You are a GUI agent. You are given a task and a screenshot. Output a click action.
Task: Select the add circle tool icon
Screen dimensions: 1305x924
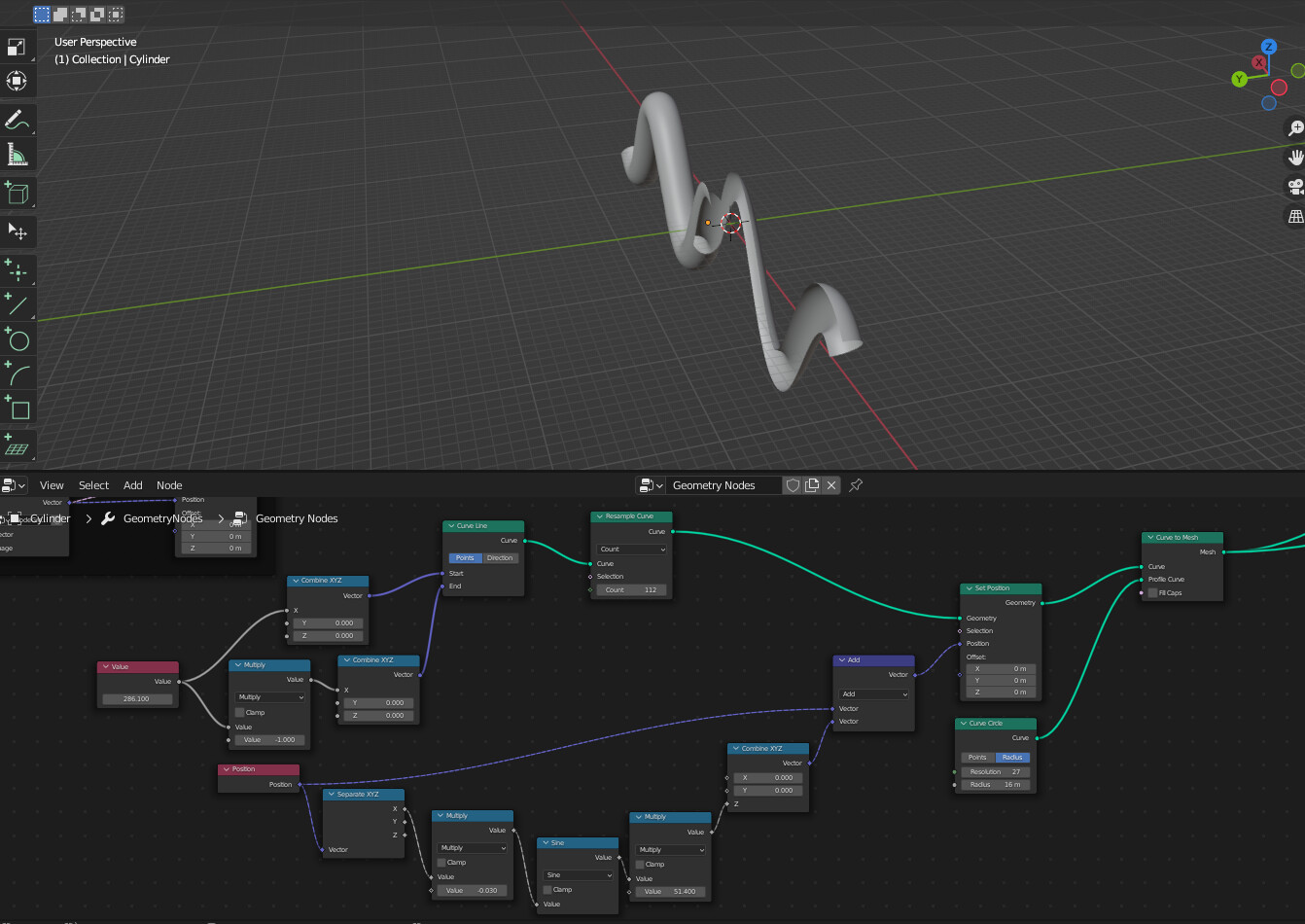17,339
